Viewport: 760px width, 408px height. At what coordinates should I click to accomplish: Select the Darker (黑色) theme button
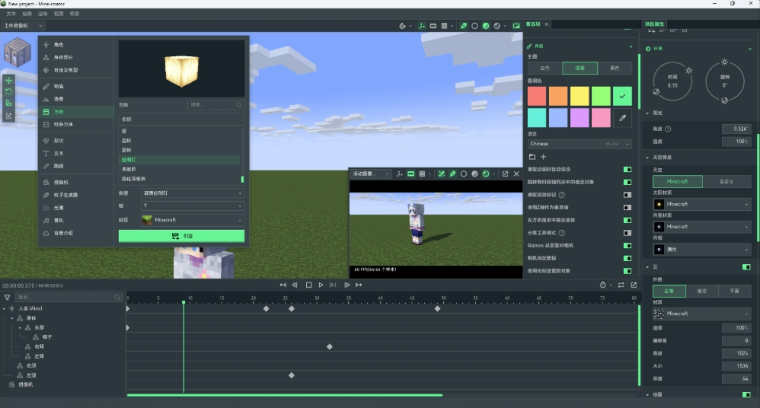coord(615,68)
